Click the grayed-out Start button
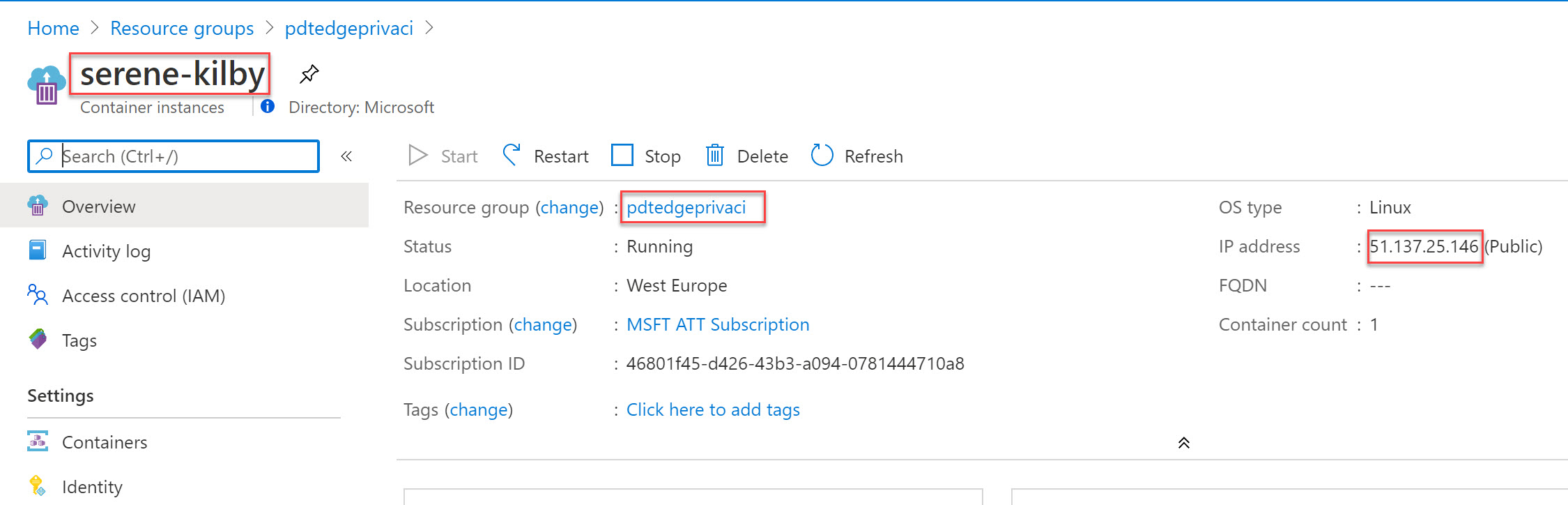This screenshot has height=505, width=1568. tap(443, 156)
